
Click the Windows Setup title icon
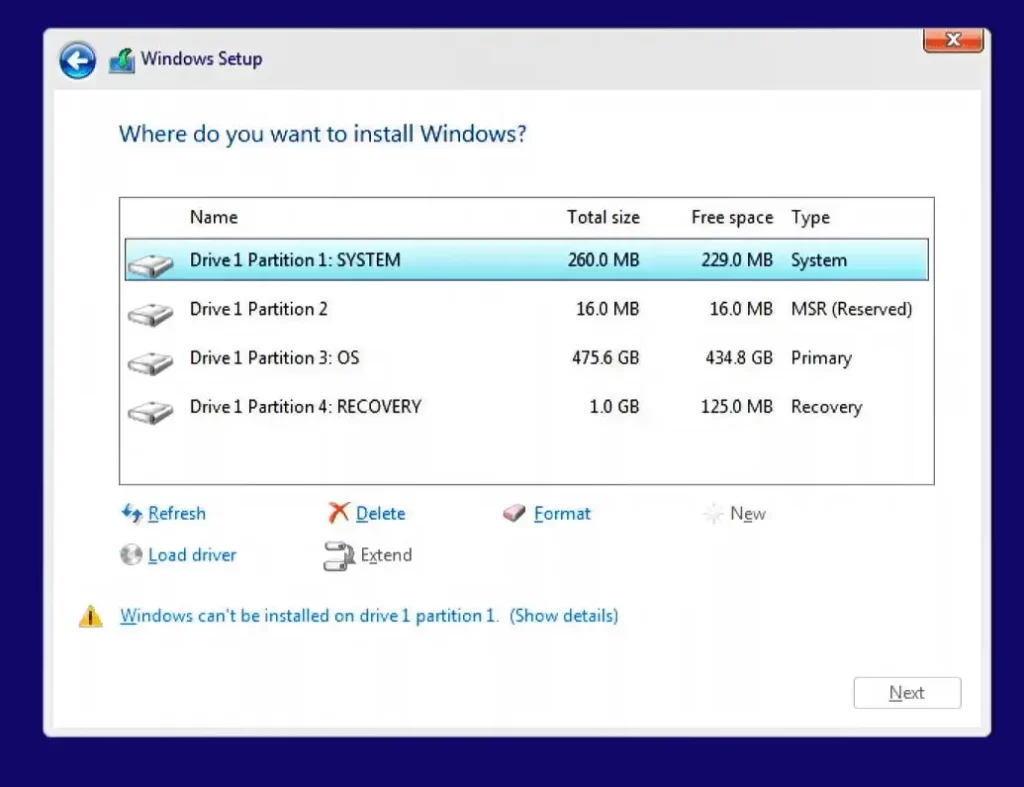point(122,61)
